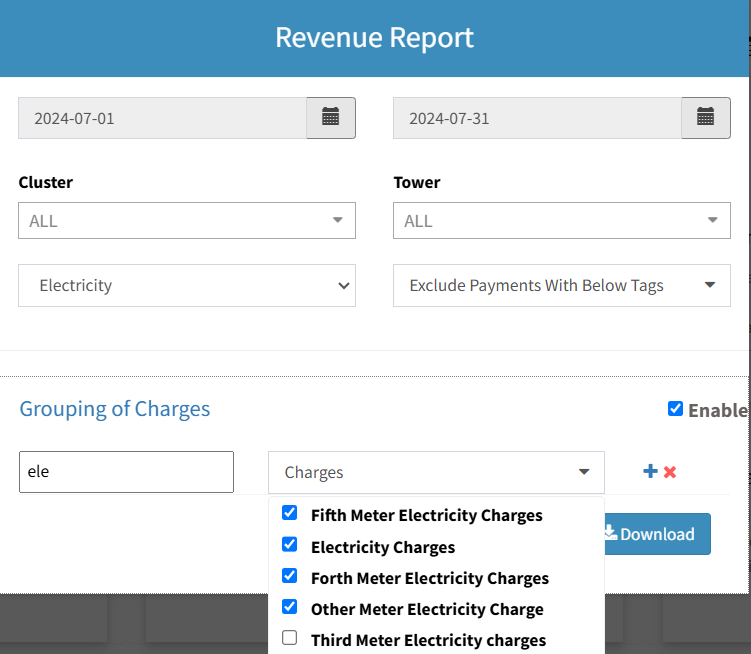Click the Download button
Viewport: 751px width, 654px height.
[x=656, y=534]
